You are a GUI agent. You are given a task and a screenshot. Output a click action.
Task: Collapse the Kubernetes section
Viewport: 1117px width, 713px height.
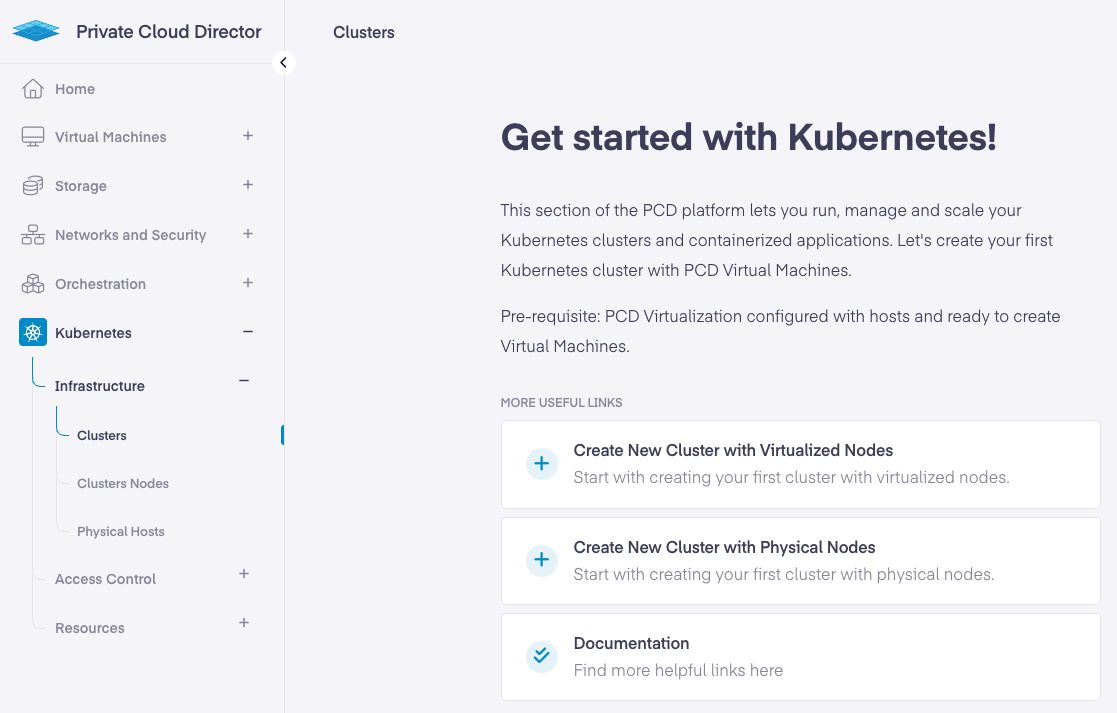pyautogui.click(x=248, y=332)
